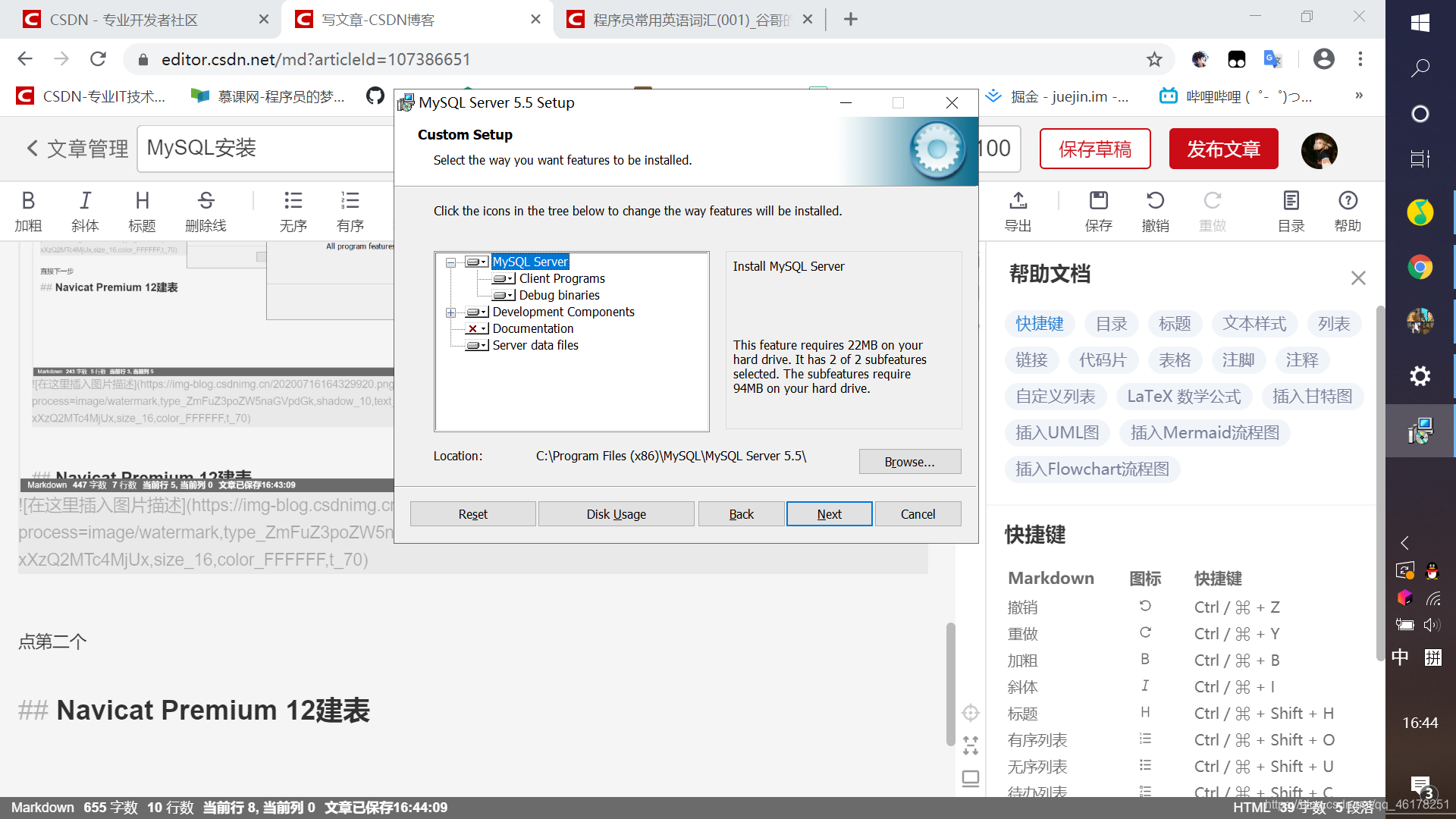Undo with 撤销 toolbar icon
Screen dimensions: 1456x819
(x=1155, y=212)
